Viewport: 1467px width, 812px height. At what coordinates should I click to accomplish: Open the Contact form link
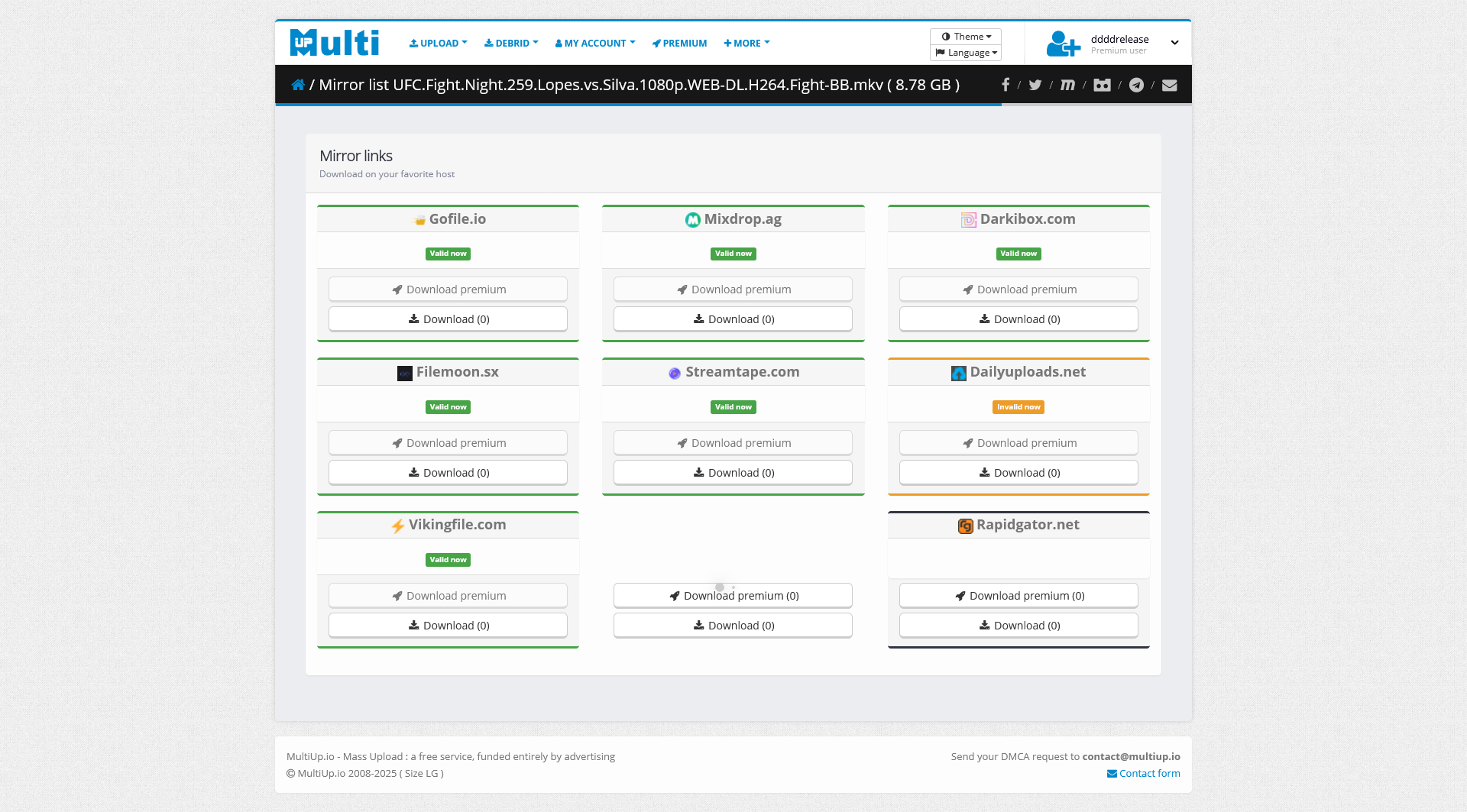point(1143,774)
